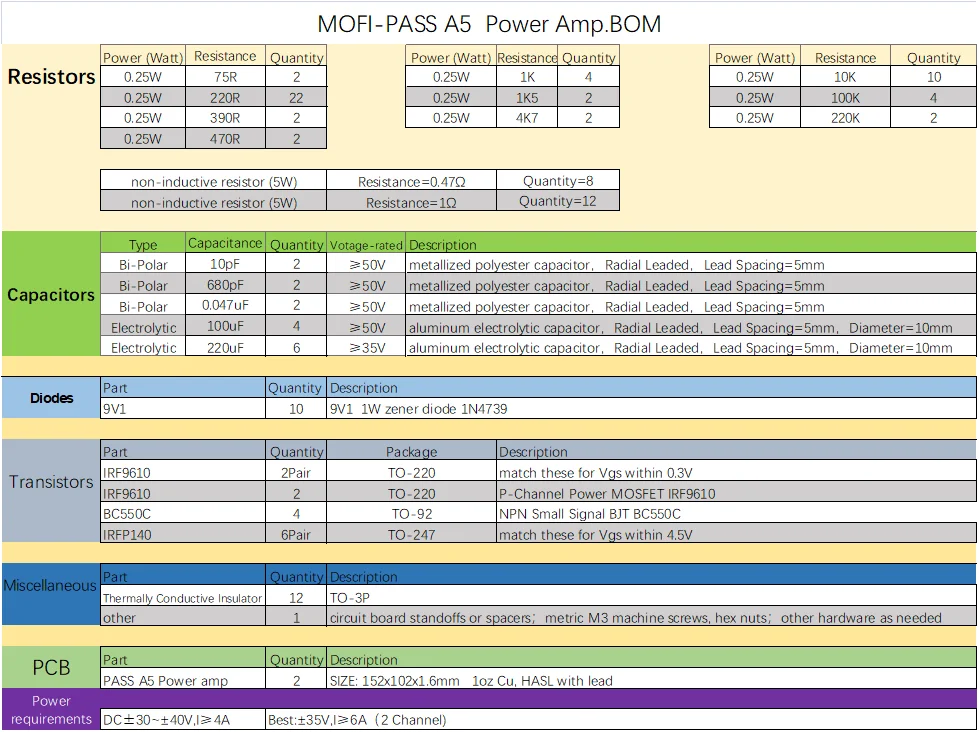Select the '4K7' resistance cell
This screenshot has width=979, height=732.
pyautogui.click(x=526, y=118)
